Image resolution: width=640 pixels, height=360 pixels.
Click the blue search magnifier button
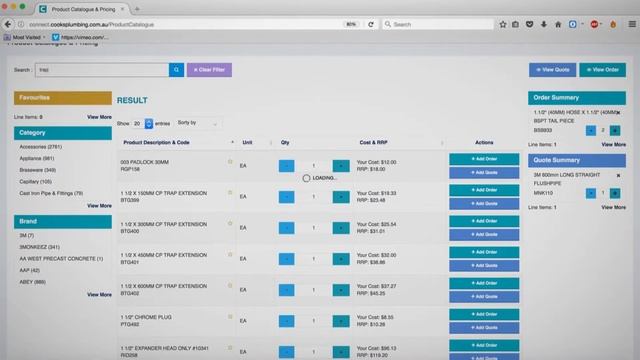[176, 70]
